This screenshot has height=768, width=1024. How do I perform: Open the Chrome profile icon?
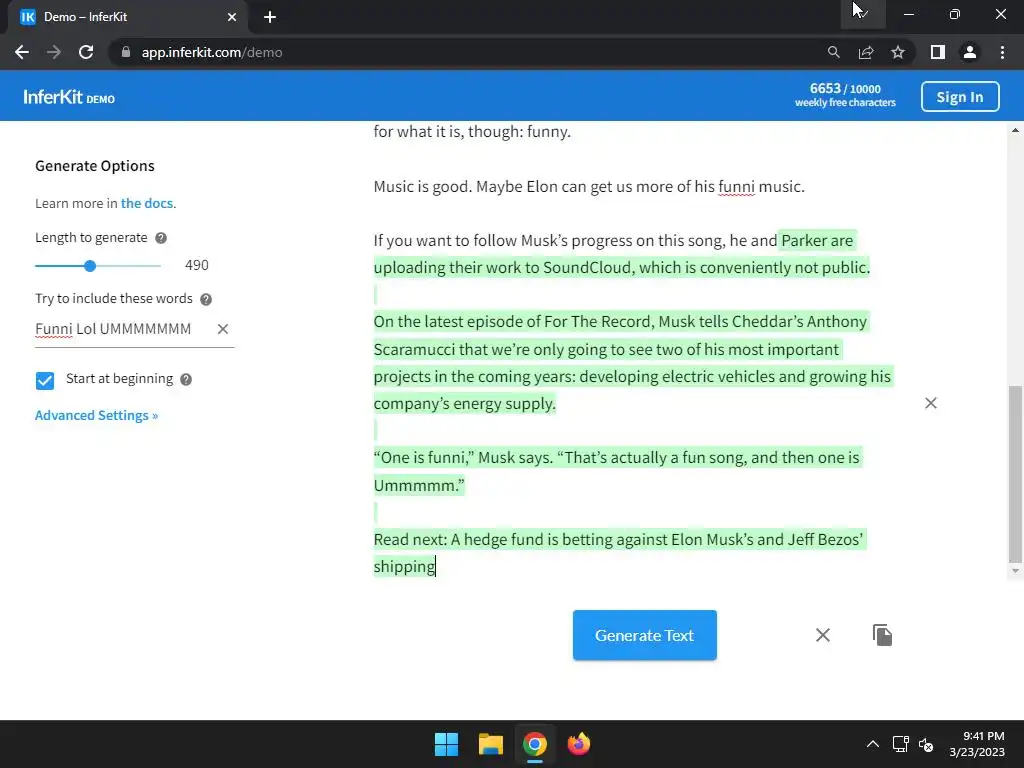click(x=970, y=52)
